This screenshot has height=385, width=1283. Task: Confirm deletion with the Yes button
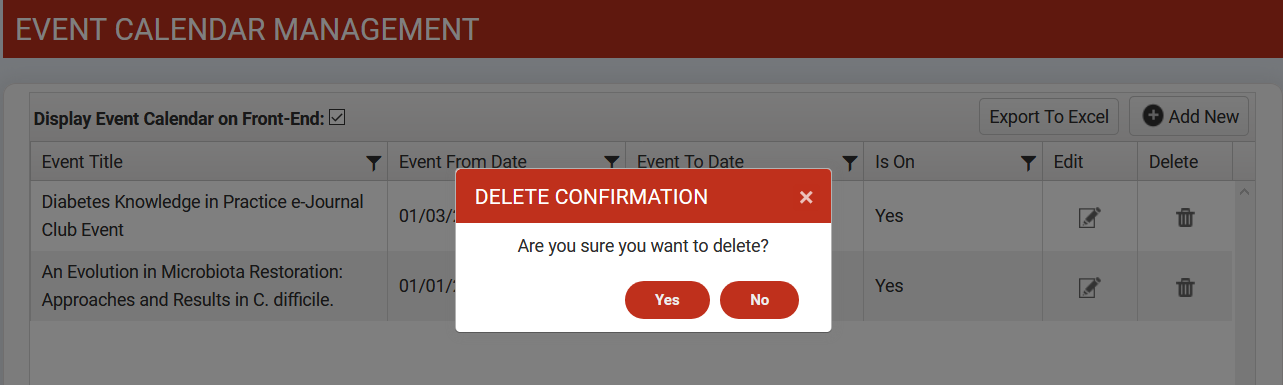pyautogui.click(x=667, y=300)
